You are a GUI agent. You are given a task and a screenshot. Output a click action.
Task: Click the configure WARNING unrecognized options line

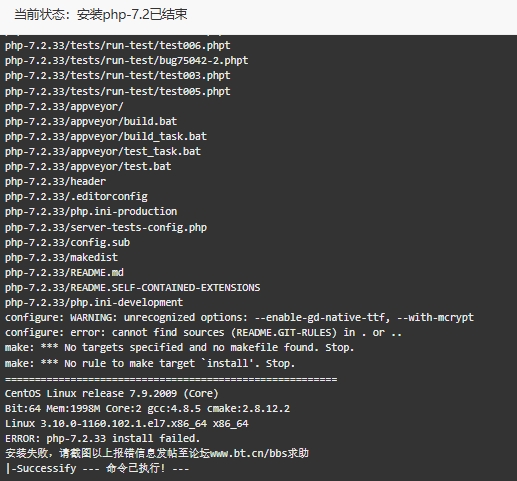[239, 317]
